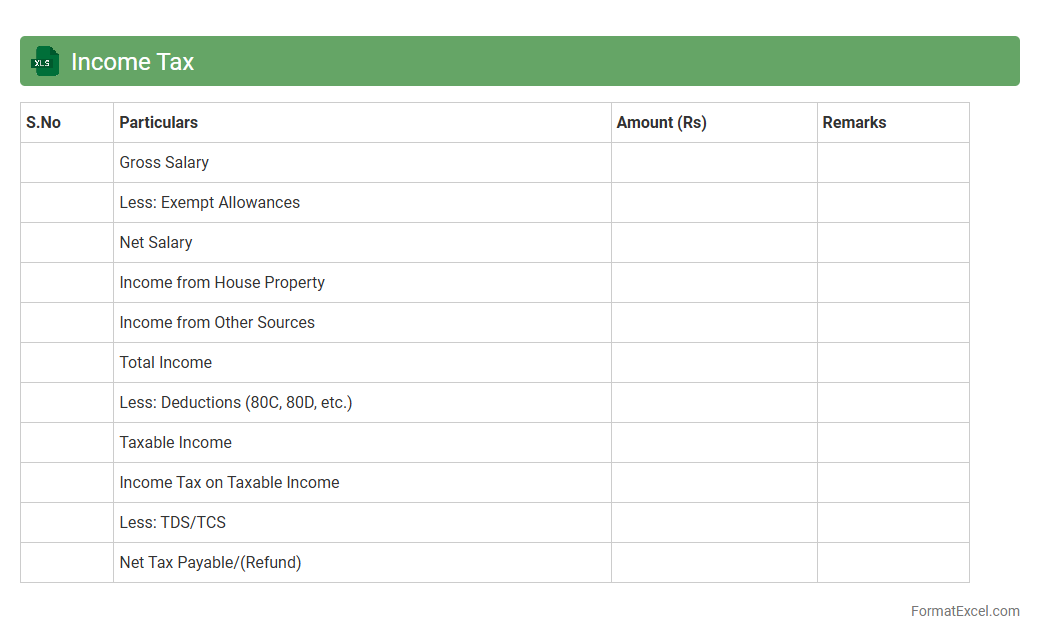Click the Less: Exempt Allowances cell

click(210, 202)
